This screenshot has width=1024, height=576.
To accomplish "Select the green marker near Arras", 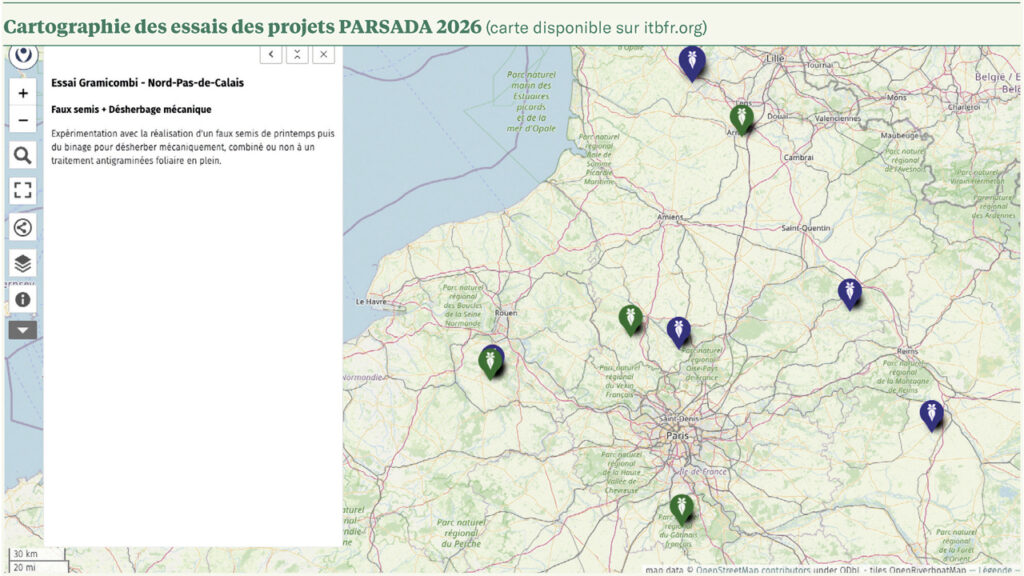I will pos(741,118).
